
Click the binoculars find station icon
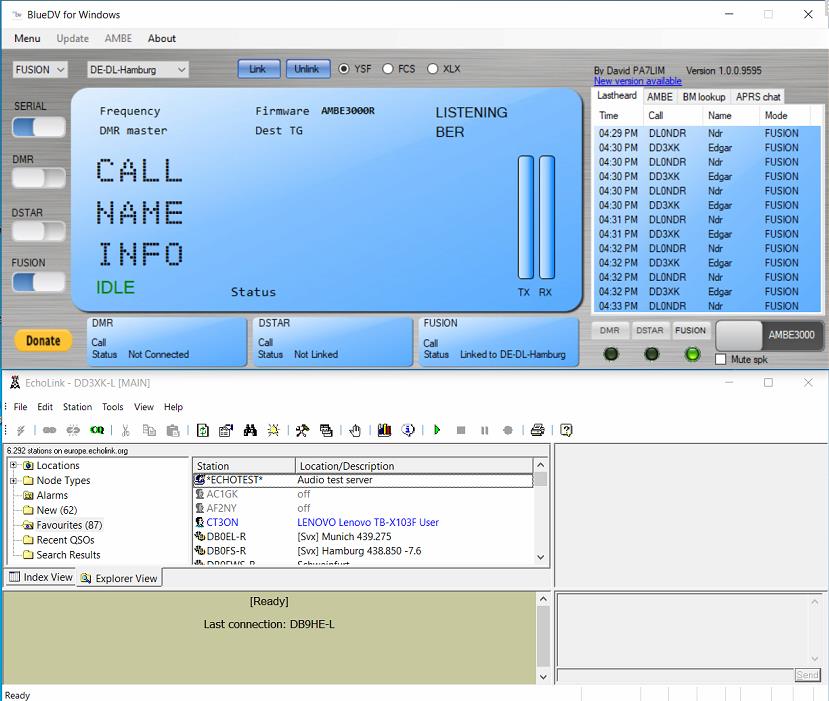coord(250,430)
